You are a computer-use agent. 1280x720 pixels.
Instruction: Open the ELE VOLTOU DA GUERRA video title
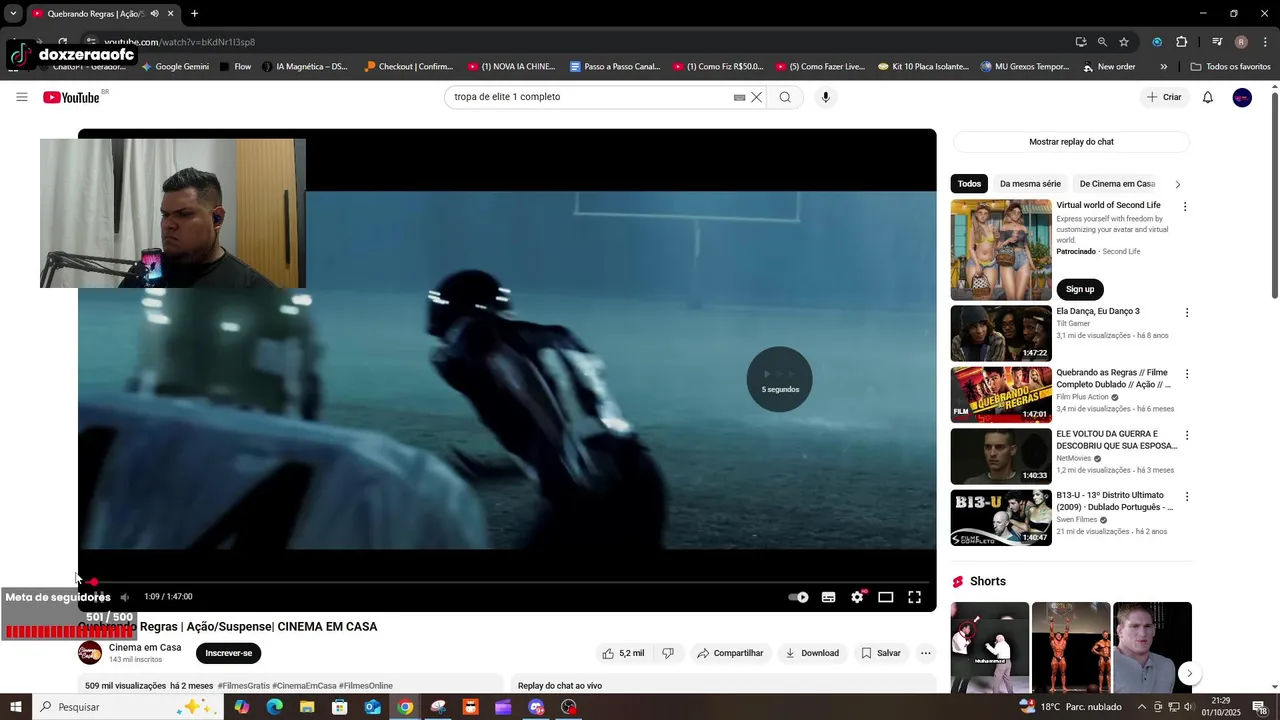(1116, 440)
